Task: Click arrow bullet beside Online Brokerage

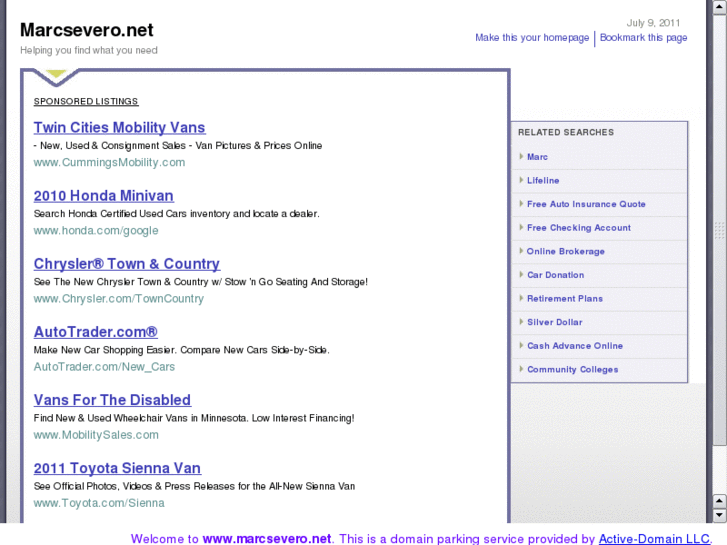Action: pos(521,251)
